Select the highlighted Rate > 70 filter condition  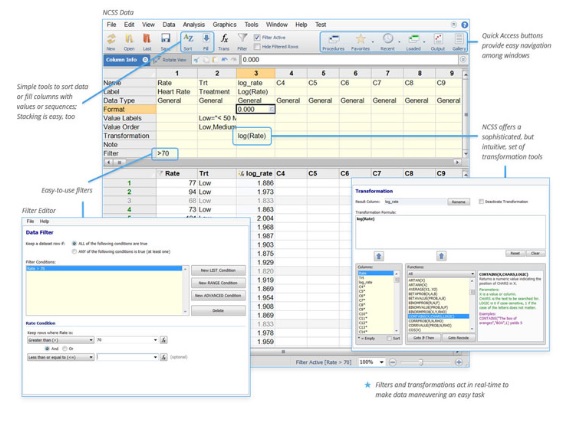point(104,269)
